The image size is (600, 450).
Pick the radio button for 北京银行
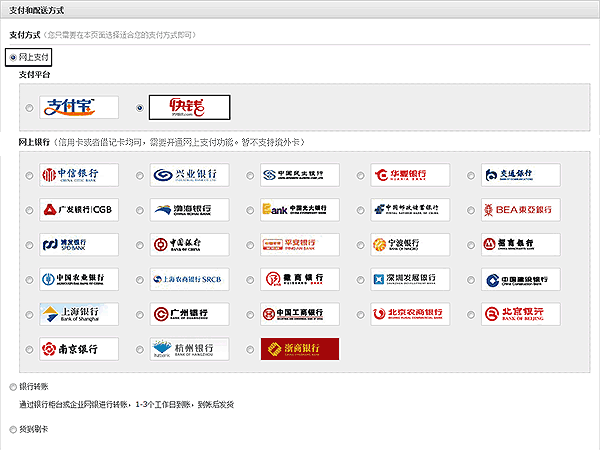click(471, 315)
